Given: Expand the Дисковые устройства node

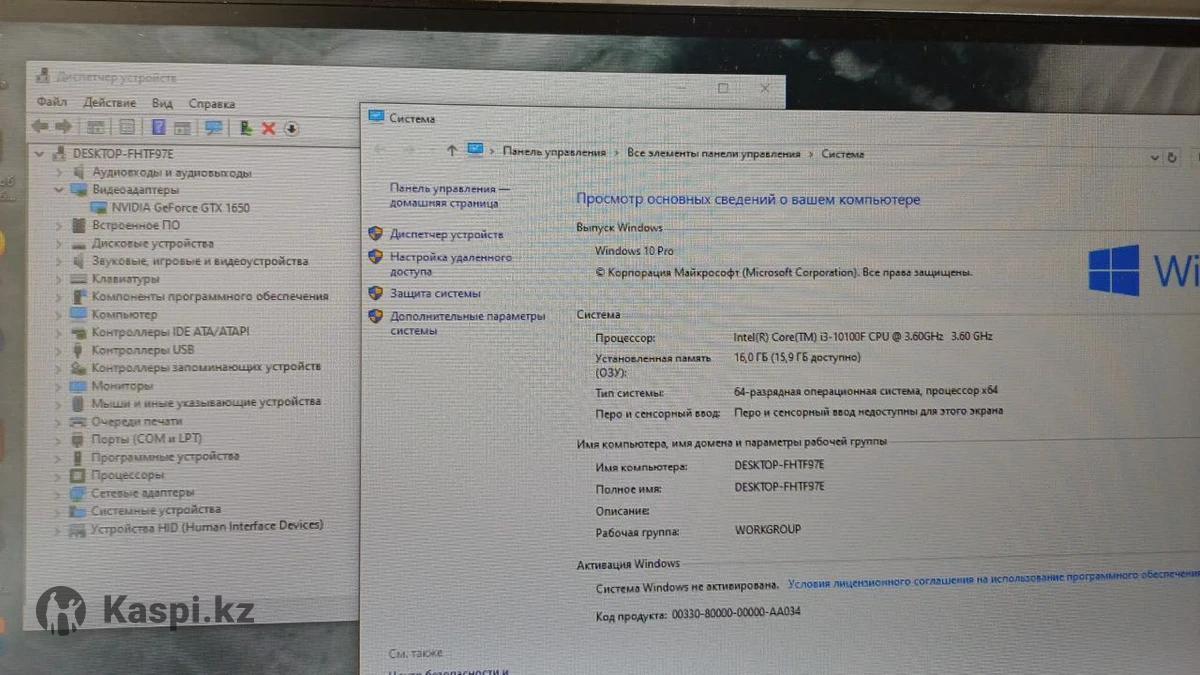Looking at the screenshot, I should click(58, 243).
